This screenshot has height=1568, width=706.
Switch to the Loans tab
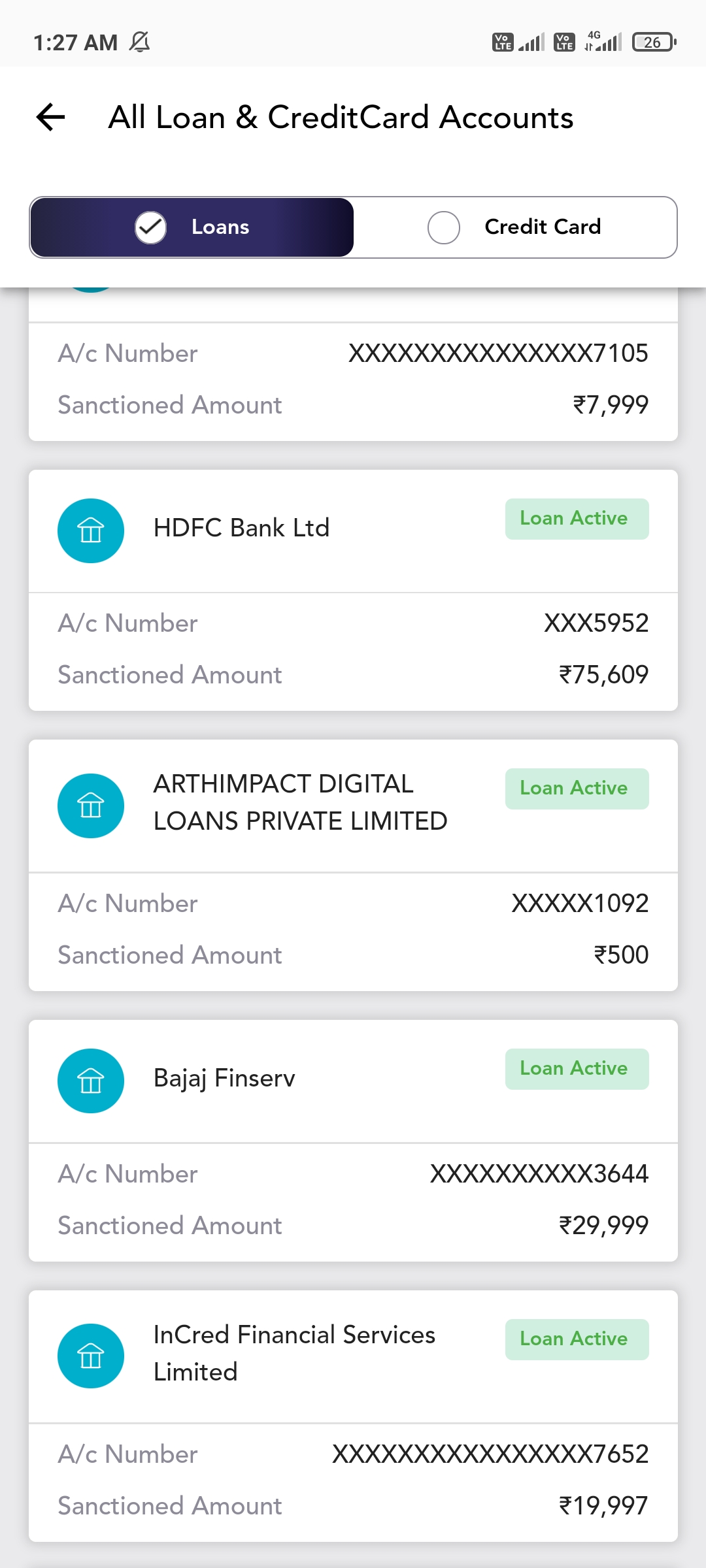pos(220,227)
